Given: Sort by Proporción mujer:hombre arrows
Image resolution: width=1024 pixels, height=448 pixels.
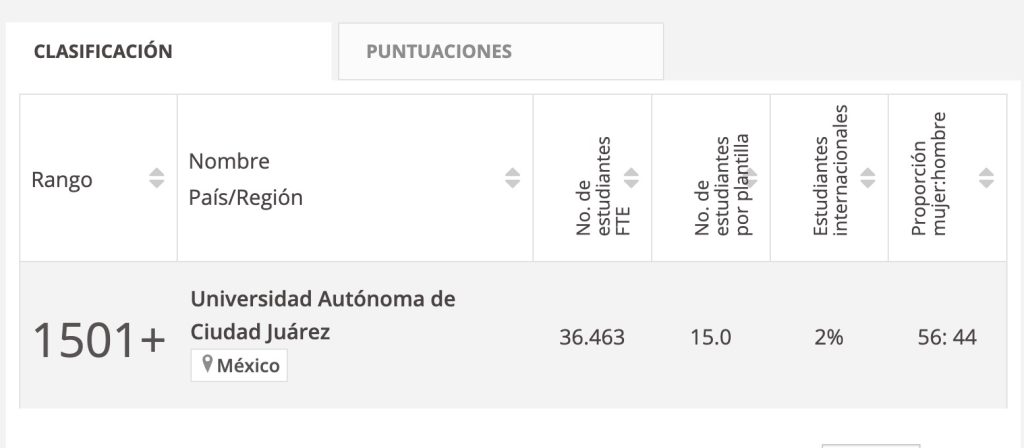Looking at the screenshot, I should click(986, 178).
